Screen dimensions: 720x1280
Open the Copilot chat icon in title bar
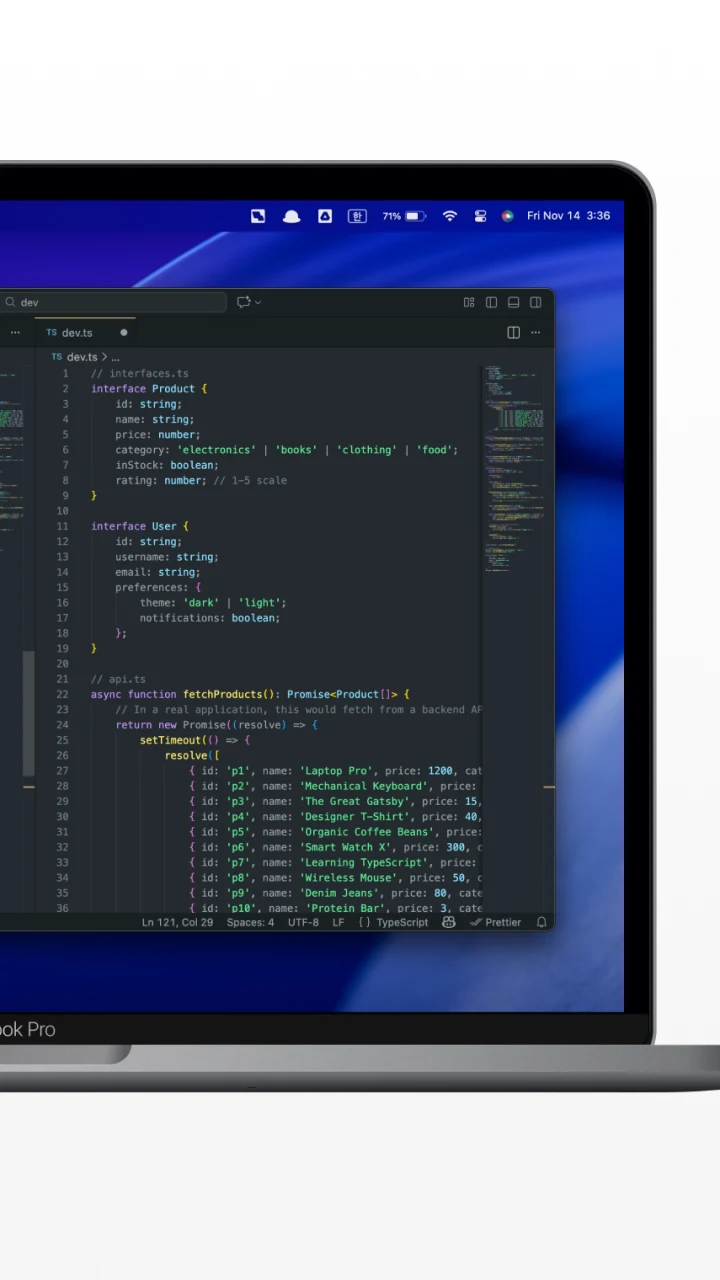[x=243, y=302]
